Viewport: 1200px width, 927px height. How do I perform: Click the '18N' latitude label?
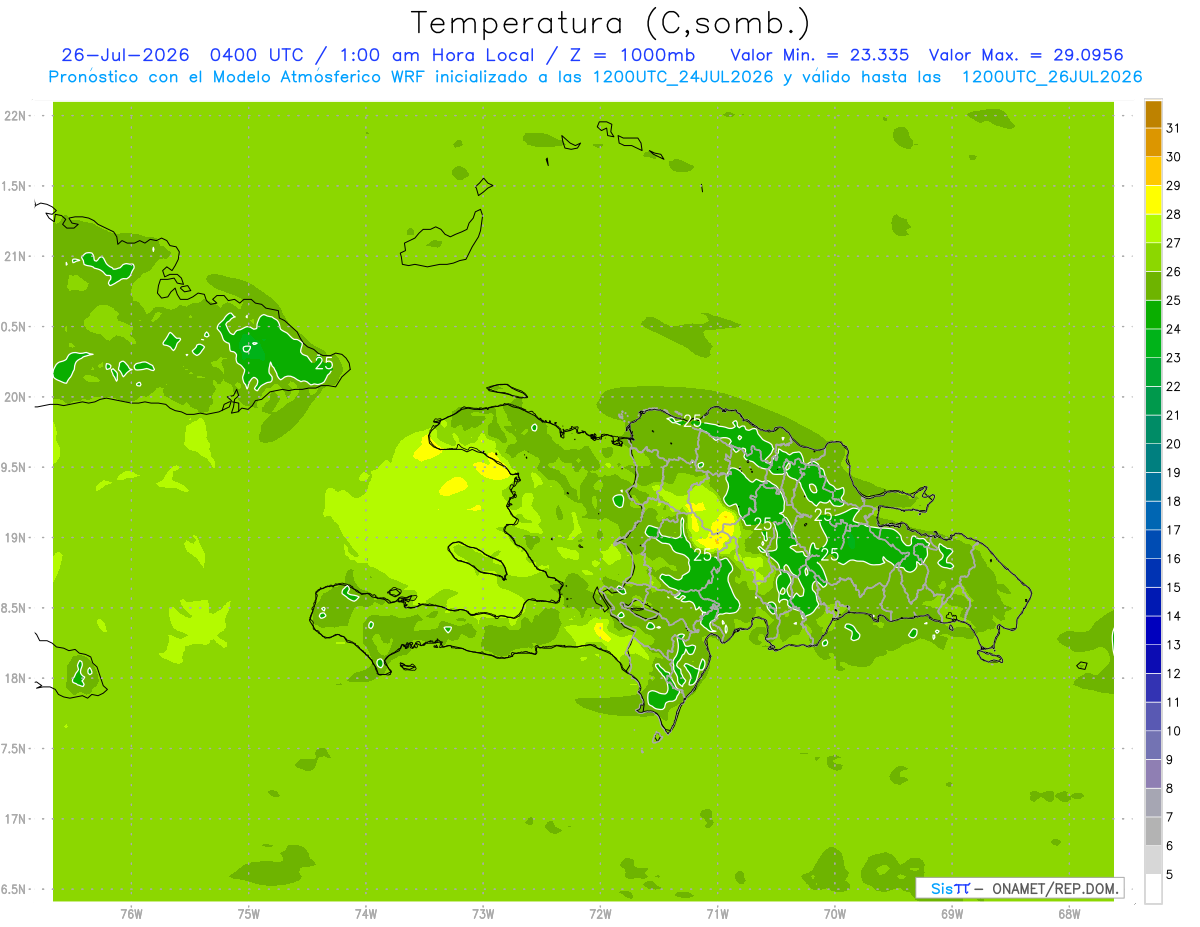14,678
